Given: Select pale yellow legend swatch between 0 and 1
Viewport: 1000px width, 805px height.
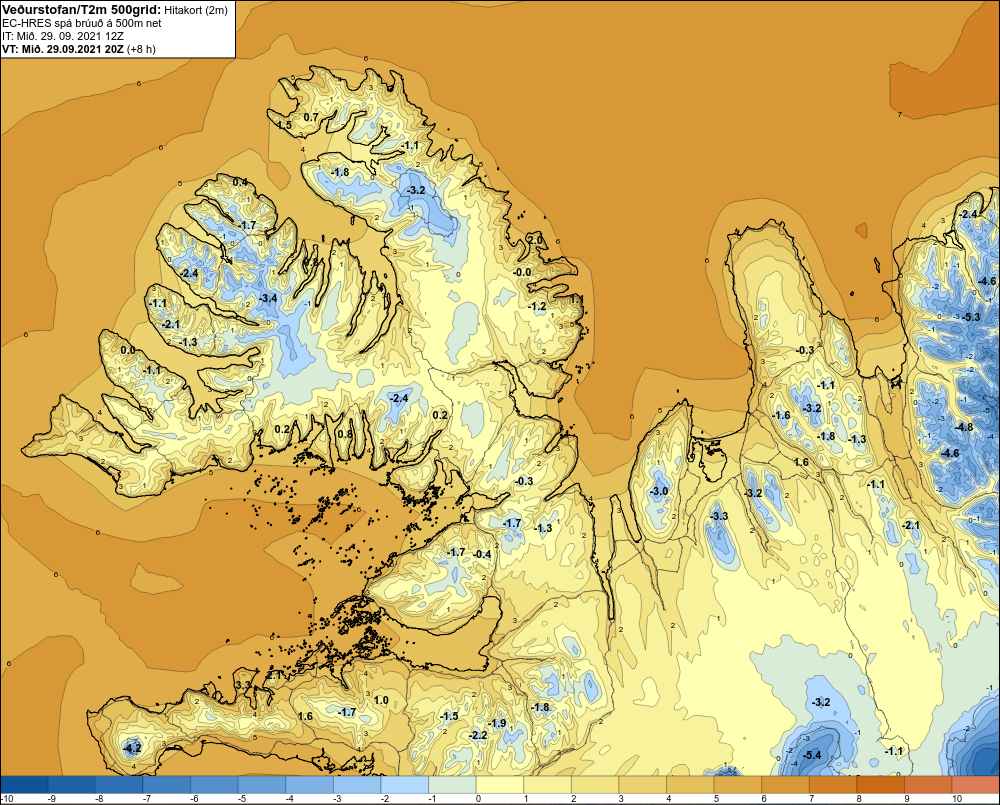Looking at the screenshot, I should pos(500,785).
